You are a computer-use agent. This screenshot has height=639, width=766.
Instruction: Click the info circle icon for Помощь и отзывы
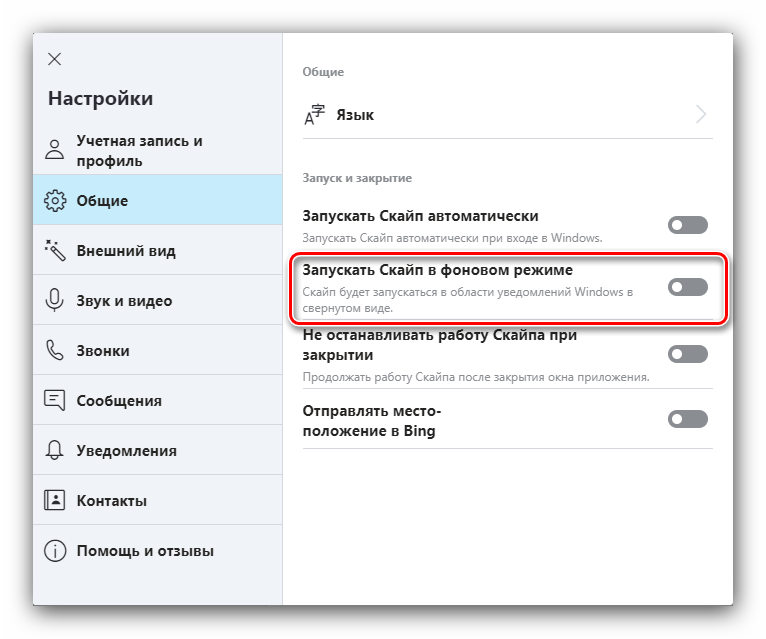55,551
